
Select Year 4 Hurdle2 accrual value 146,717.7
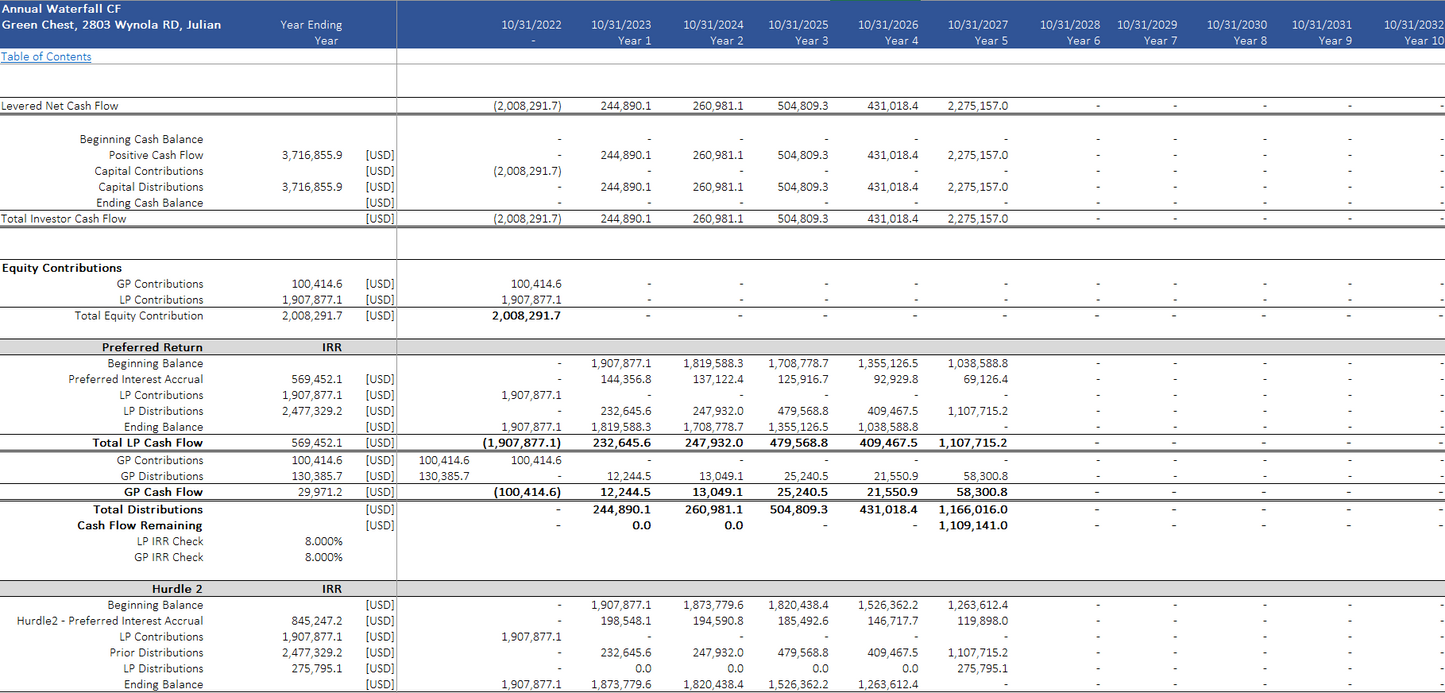pos(888,621)
